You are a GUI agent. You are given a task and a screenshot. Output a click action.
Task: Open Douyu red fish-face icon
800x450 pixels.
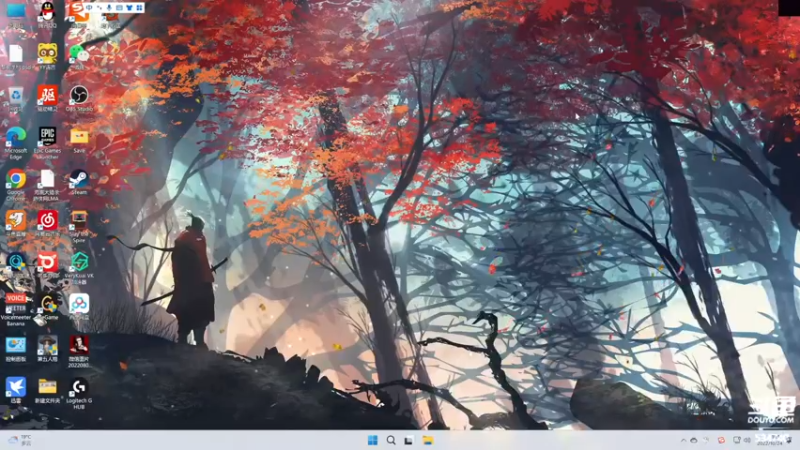[47, 263]
